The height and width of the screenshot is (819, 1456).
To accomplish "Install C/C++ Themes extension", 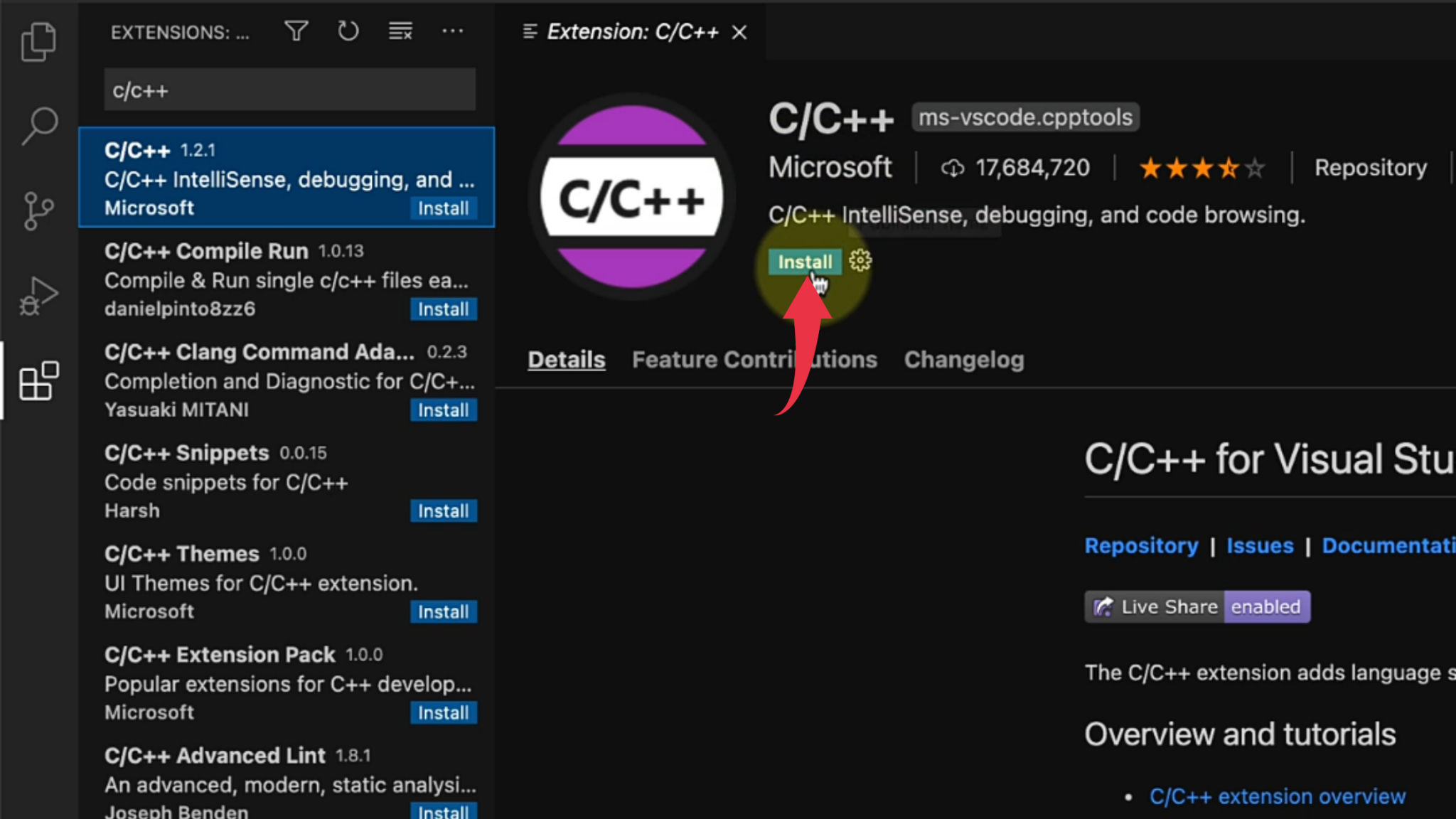I will (x=443, y=611).
